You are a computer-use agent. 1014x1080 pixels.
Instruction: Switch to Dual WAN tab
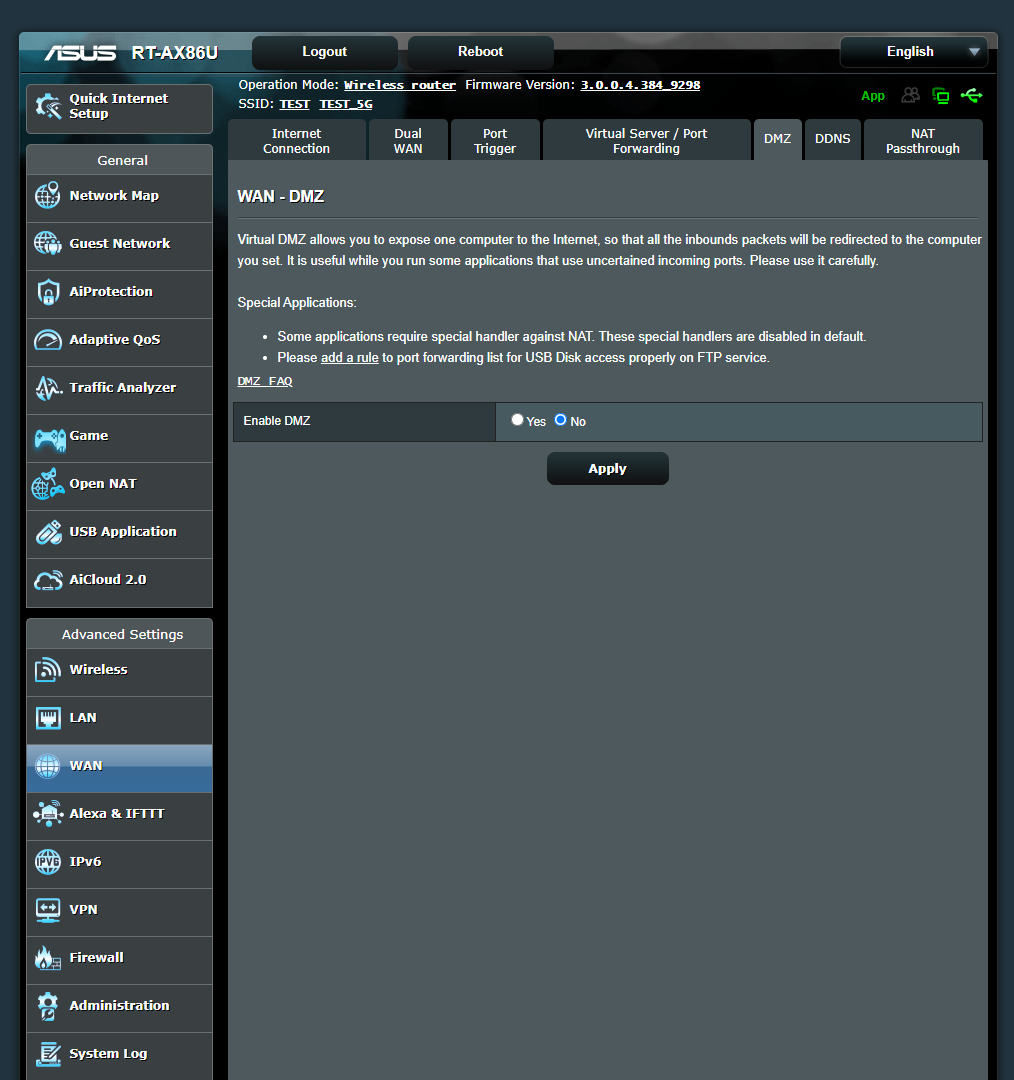coord(408,141)
